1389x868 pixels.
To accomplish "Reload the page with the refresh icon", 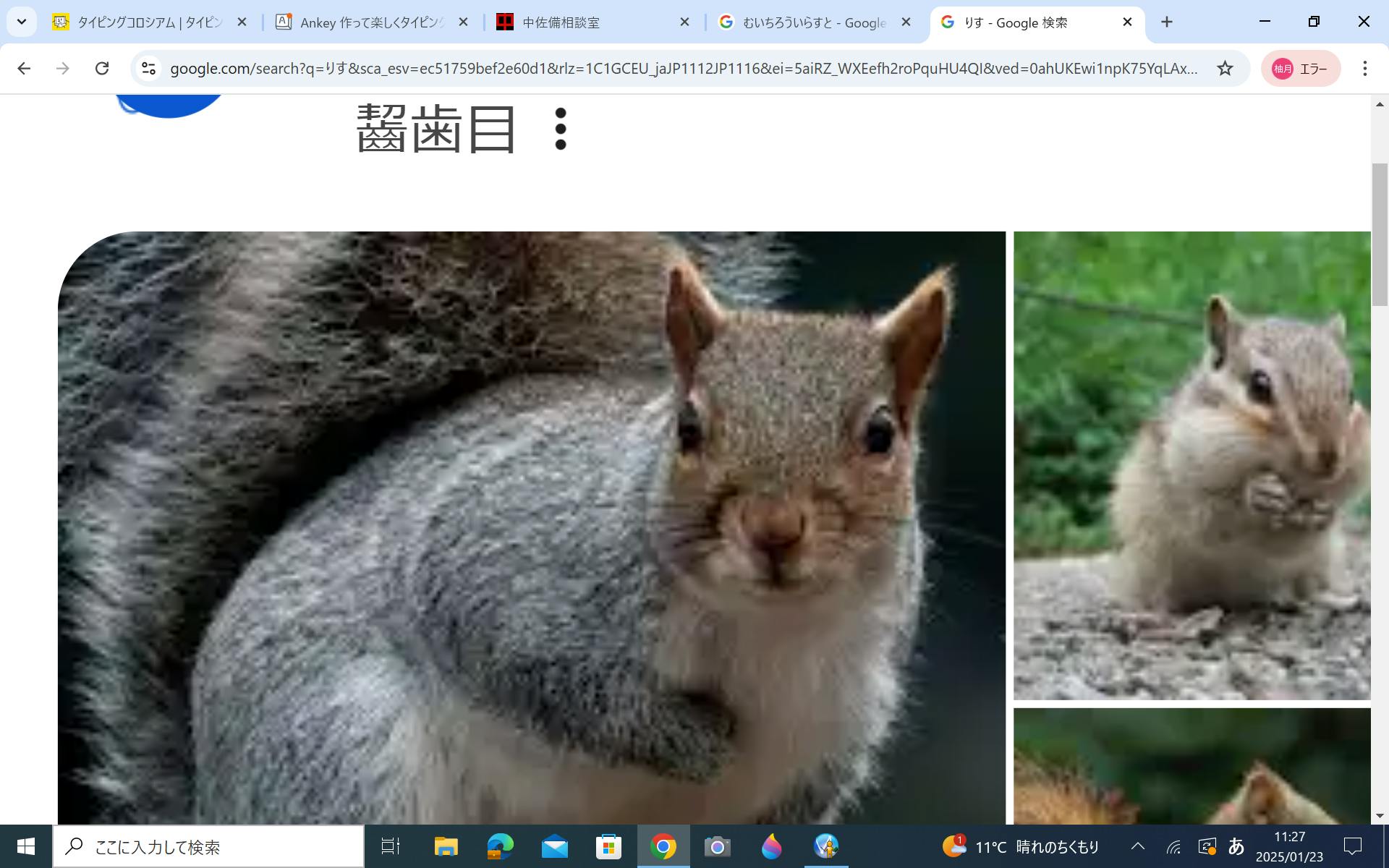I will (x=102, y=68).
